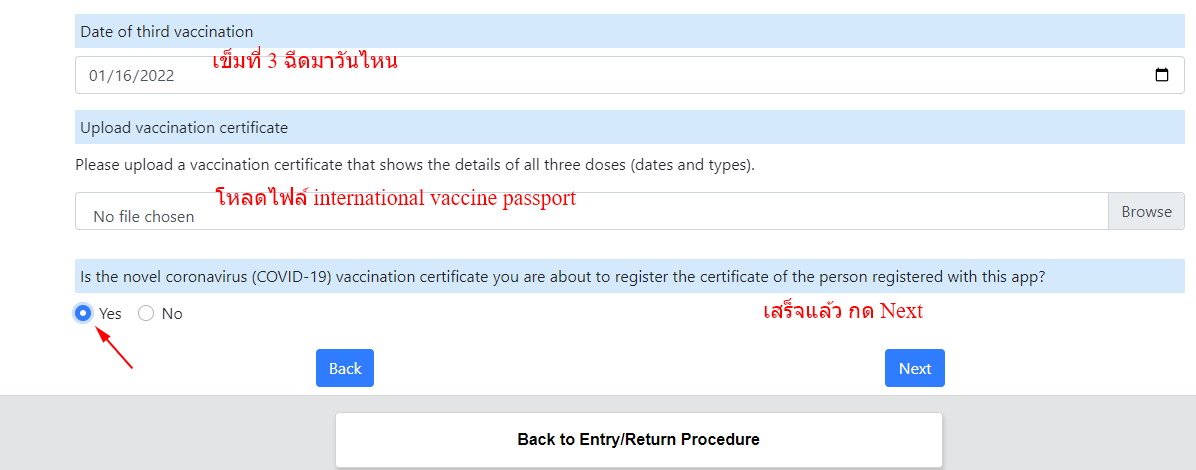Click the COVID-19 certificate question header
This screenshot has height=470, width=1196.
tap(629, 276)
